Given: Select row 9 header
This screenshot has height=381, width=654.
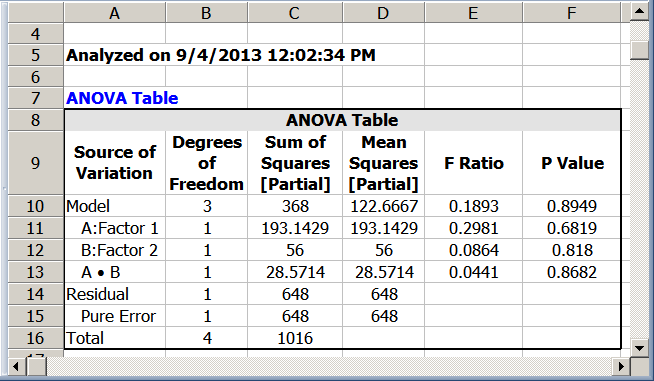Looking at the screenshot, I should [x=35, y=163].
